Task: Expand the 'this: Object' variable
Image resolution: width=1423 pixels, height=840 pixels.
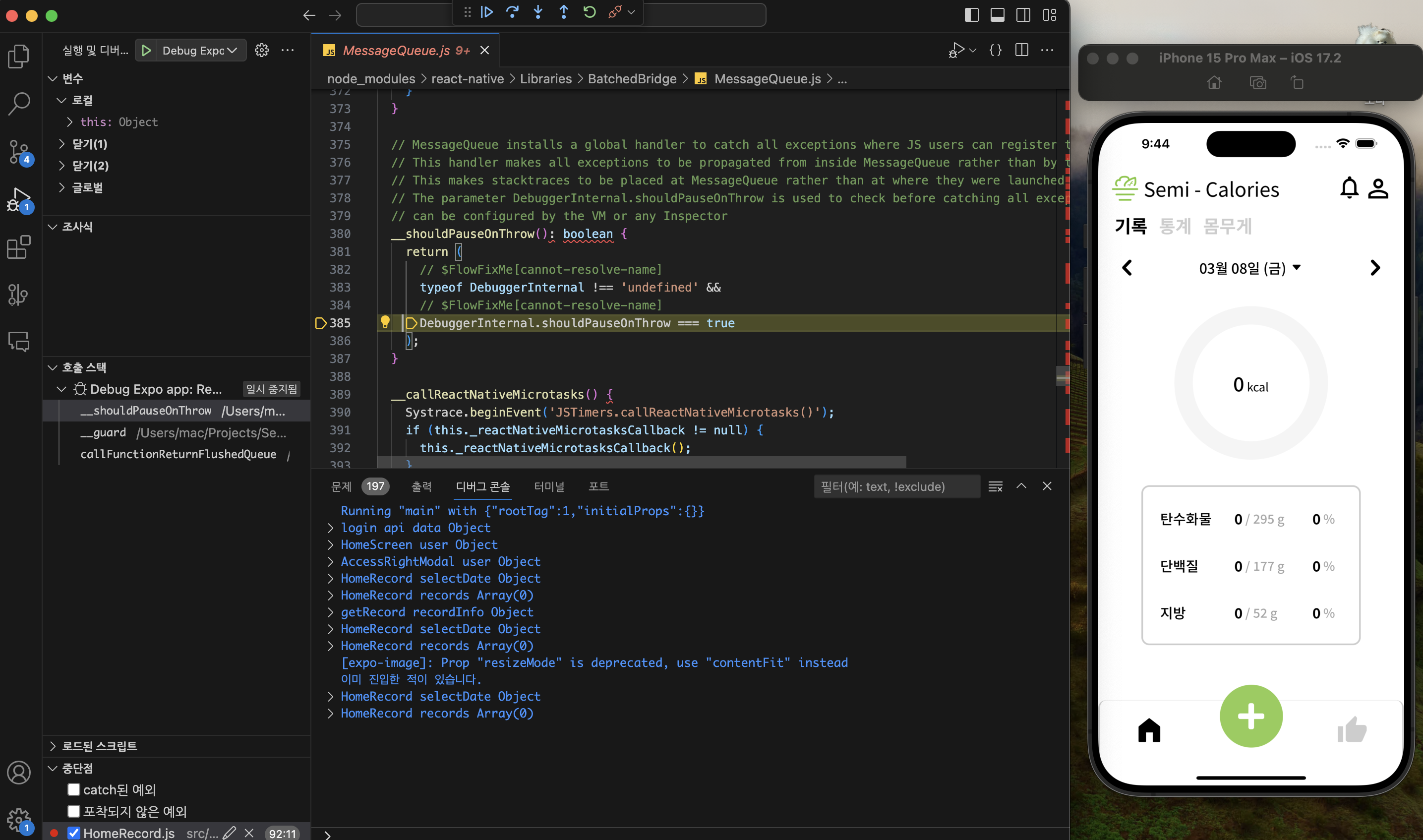Action: (x=69, y=122)
